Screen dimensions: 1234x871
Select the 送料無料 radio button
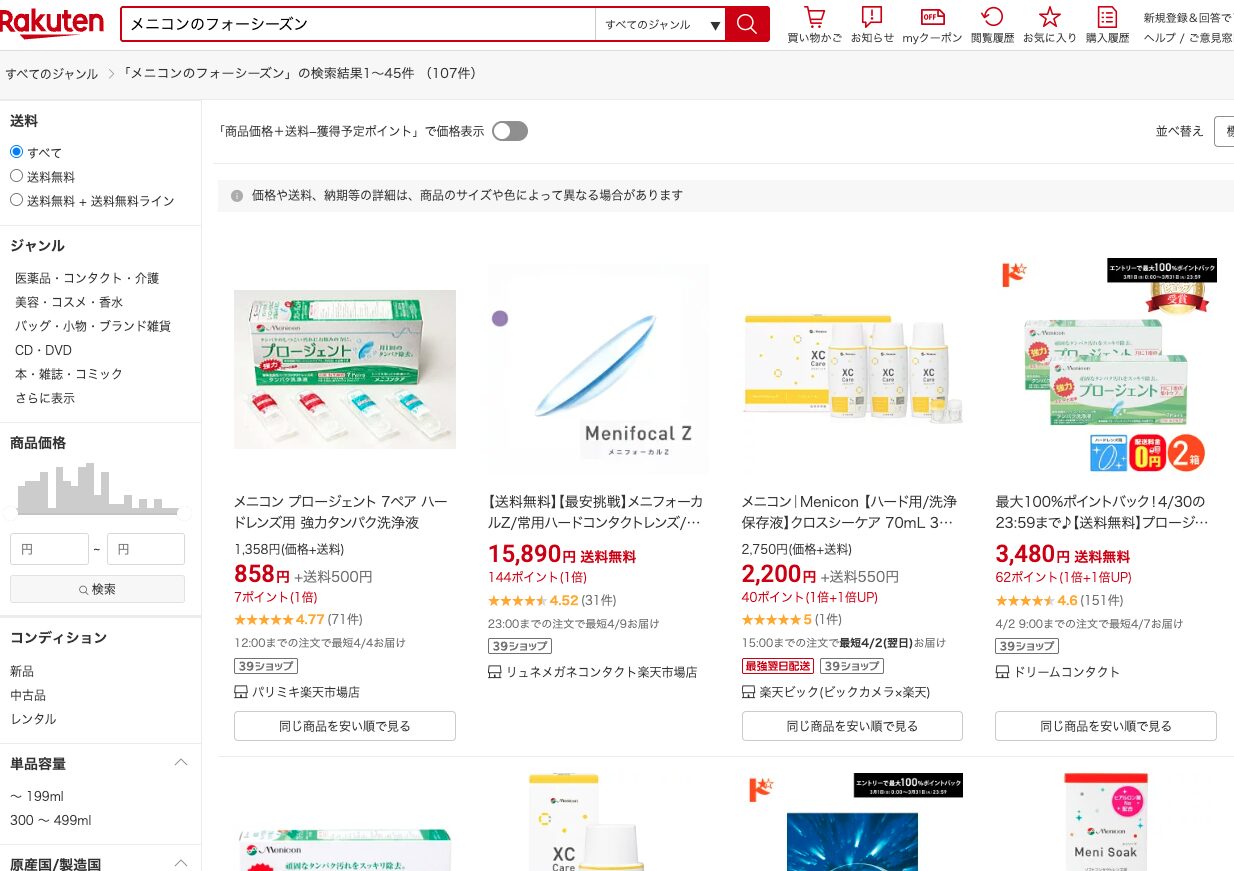click(x=16, y=176)
